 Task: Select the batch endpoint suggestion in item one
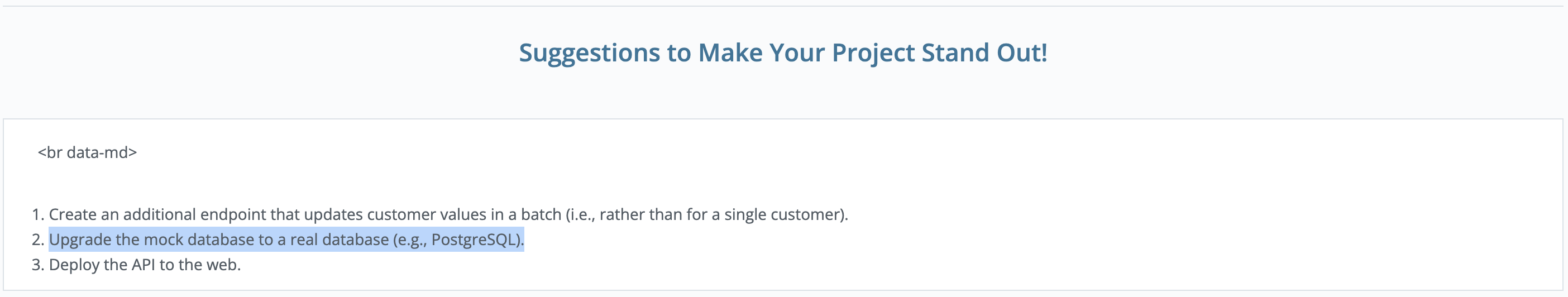[448, 214]
